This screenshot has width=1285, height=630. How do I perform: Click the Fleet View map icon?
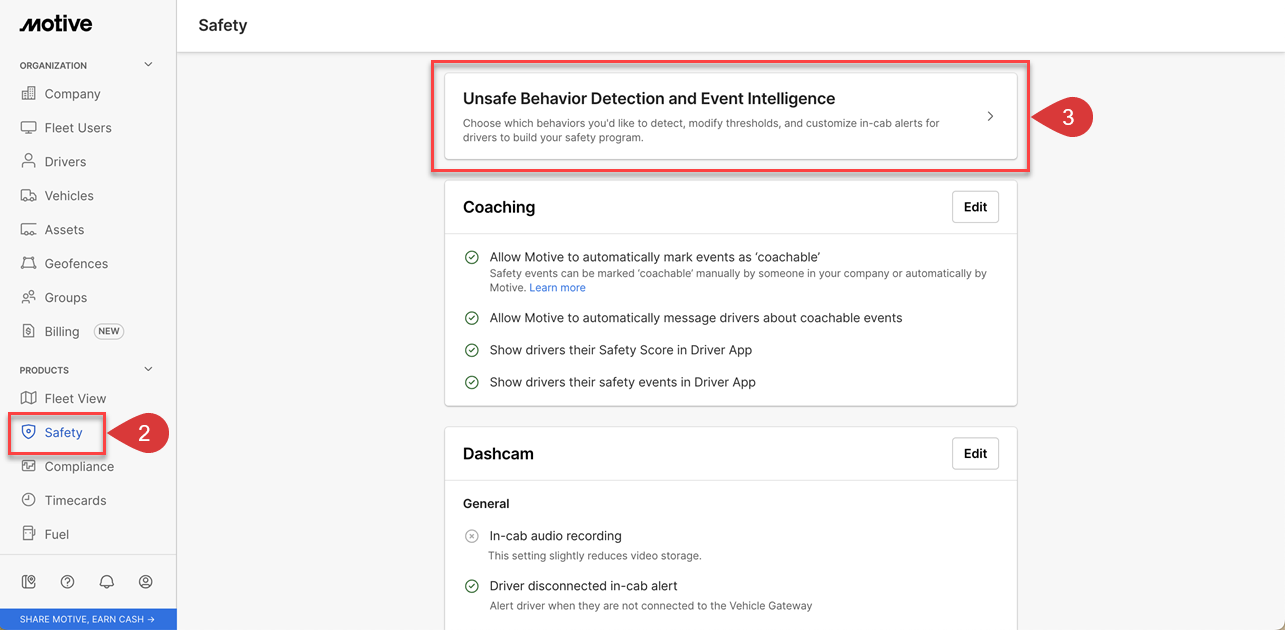coord(29,398)
